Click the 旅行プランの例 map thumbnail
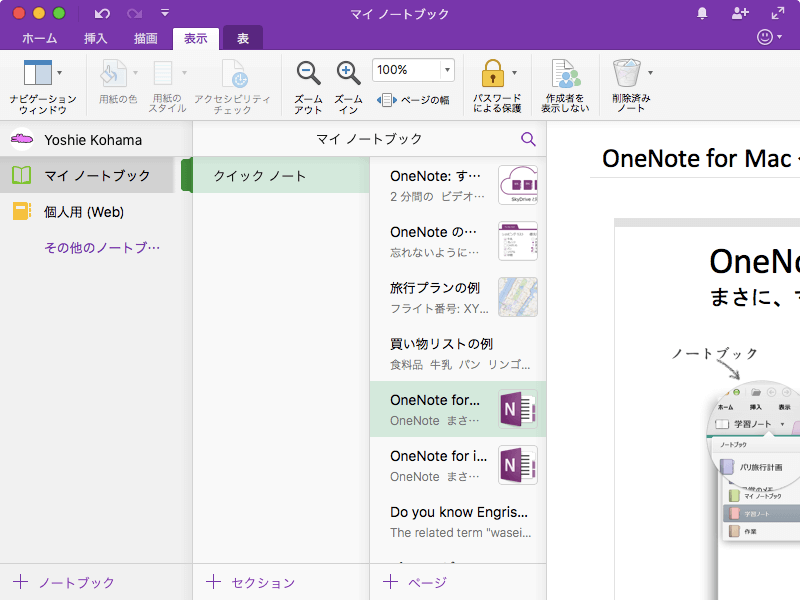 click(518, 297)
